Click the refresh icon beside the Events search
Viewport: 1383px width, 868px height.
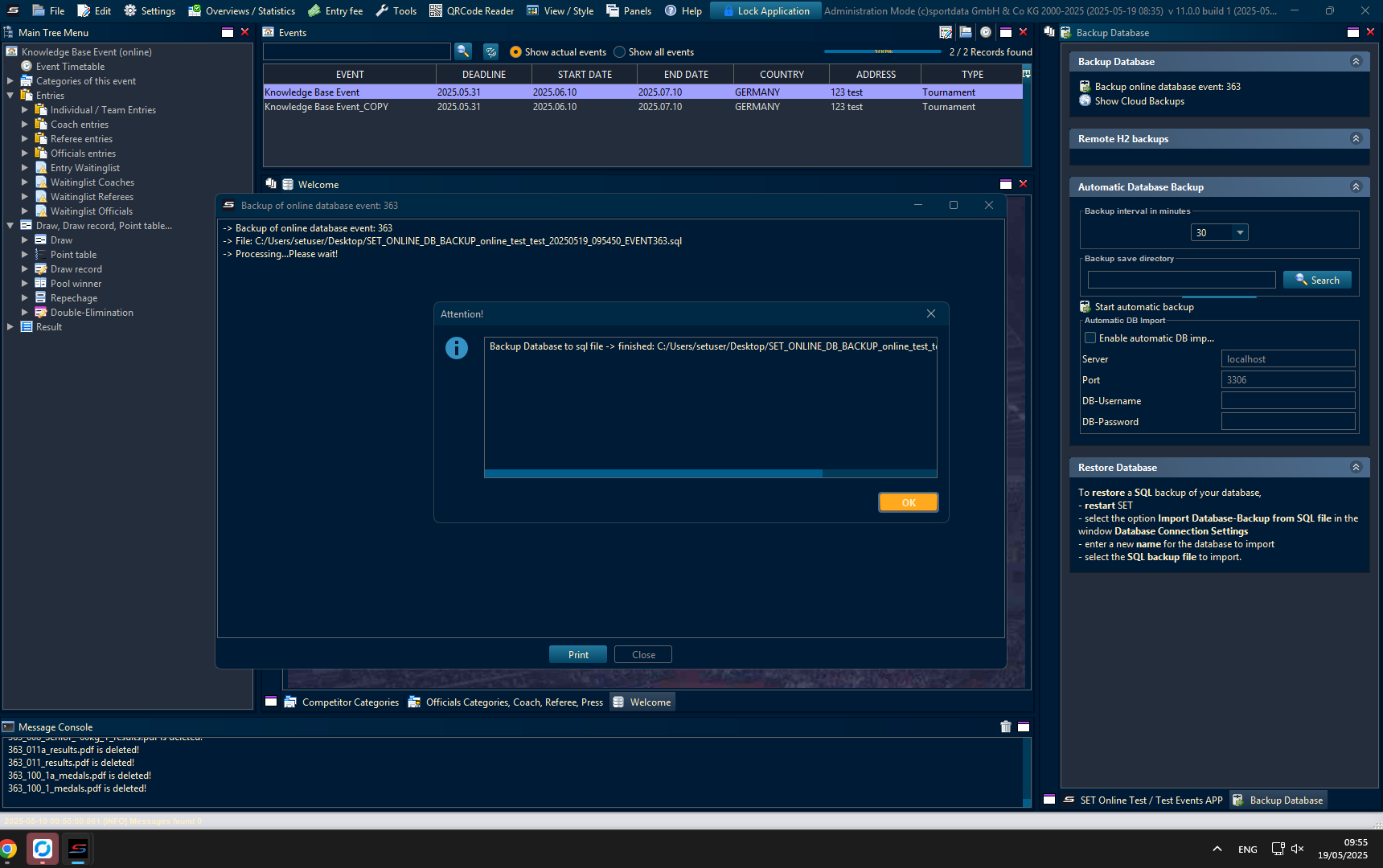490,51
